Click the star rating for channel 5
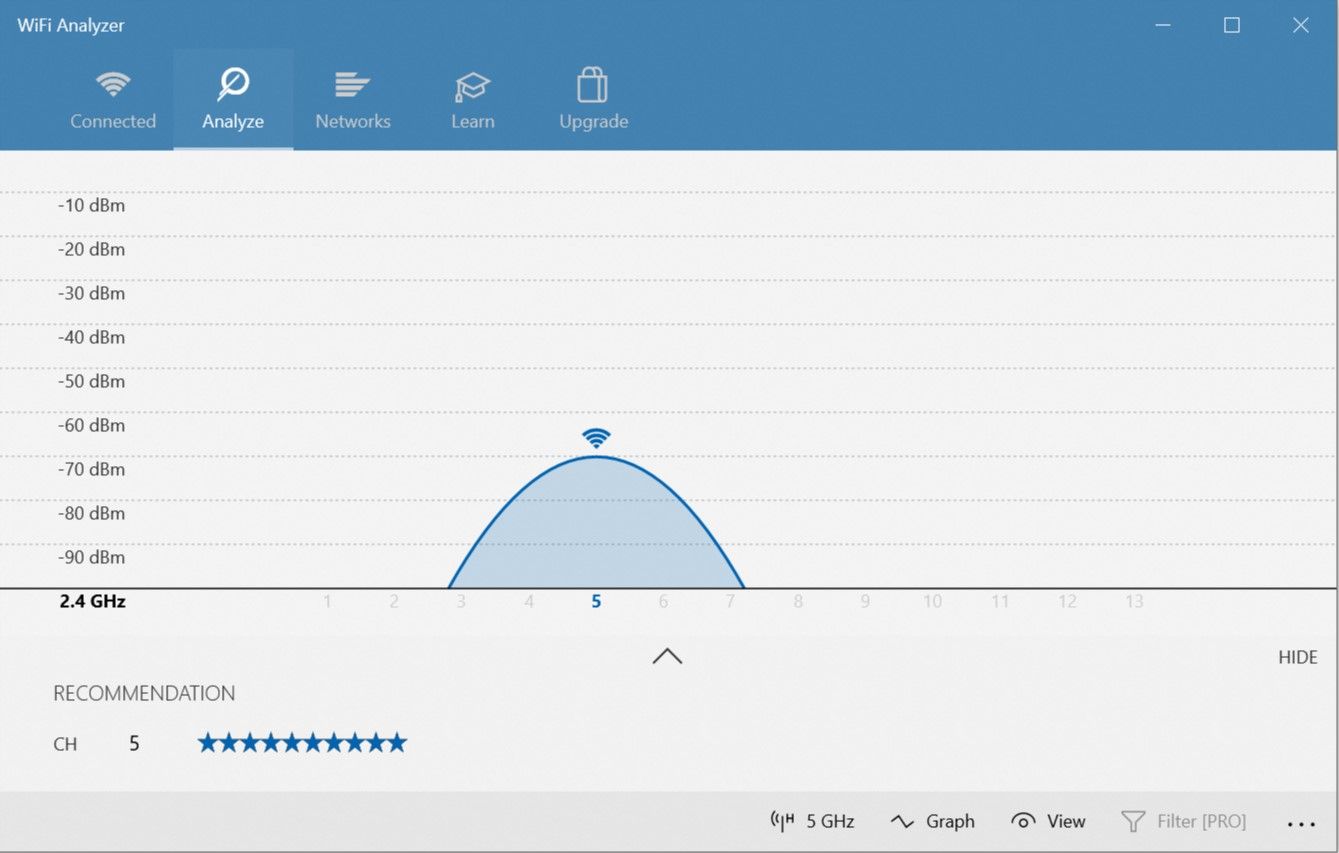Image resolution: width=1339 pixels, height=853 pixels. (x=301, y=742)
